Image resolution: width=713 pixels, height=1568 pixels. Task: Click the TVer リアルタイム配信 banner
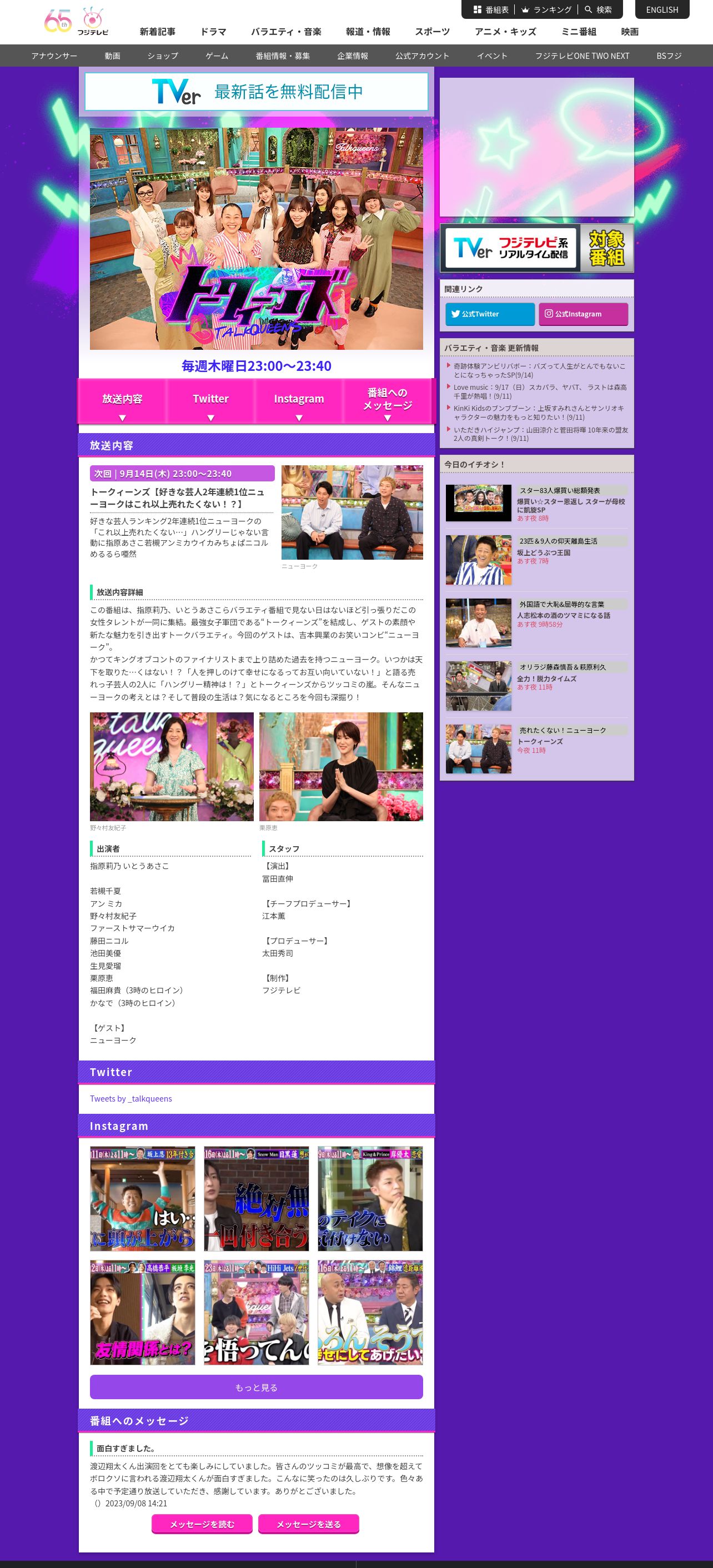[x=537, y=248]
